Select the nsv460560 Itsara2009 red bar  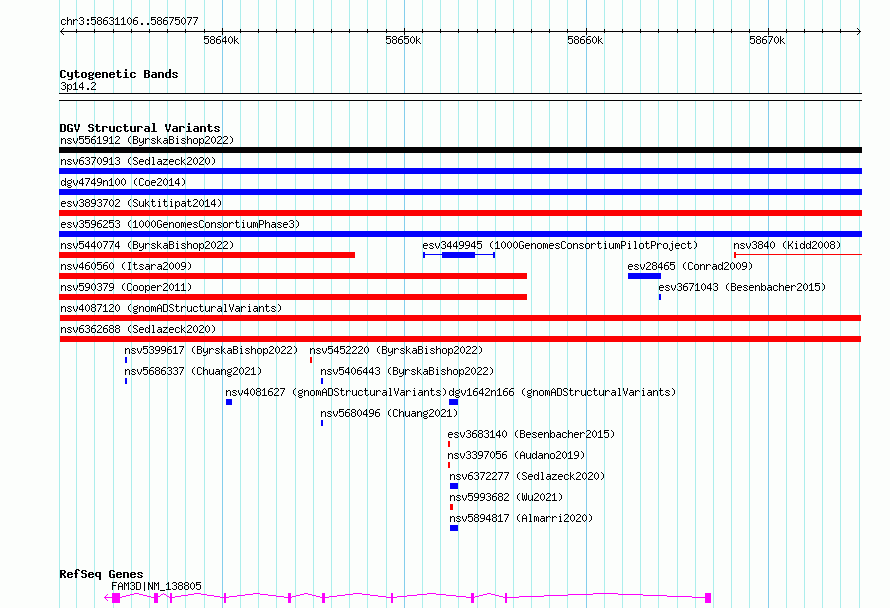click(x=293, y=276)
